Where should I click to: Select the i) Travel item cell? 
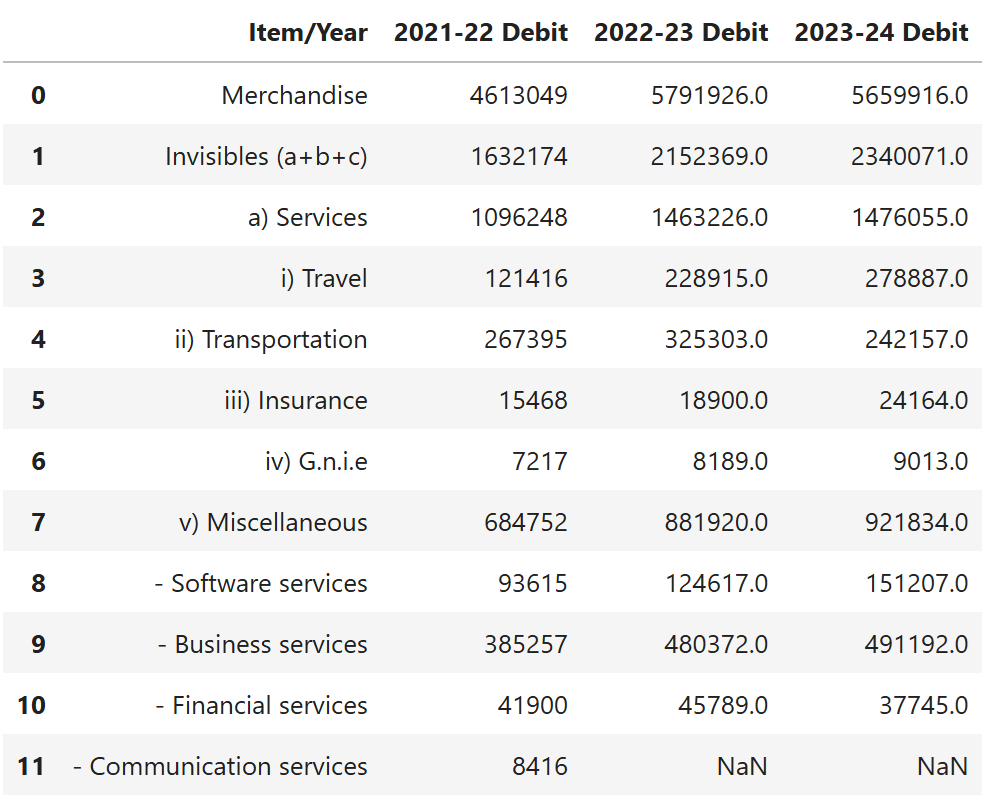tap(323, 279)
